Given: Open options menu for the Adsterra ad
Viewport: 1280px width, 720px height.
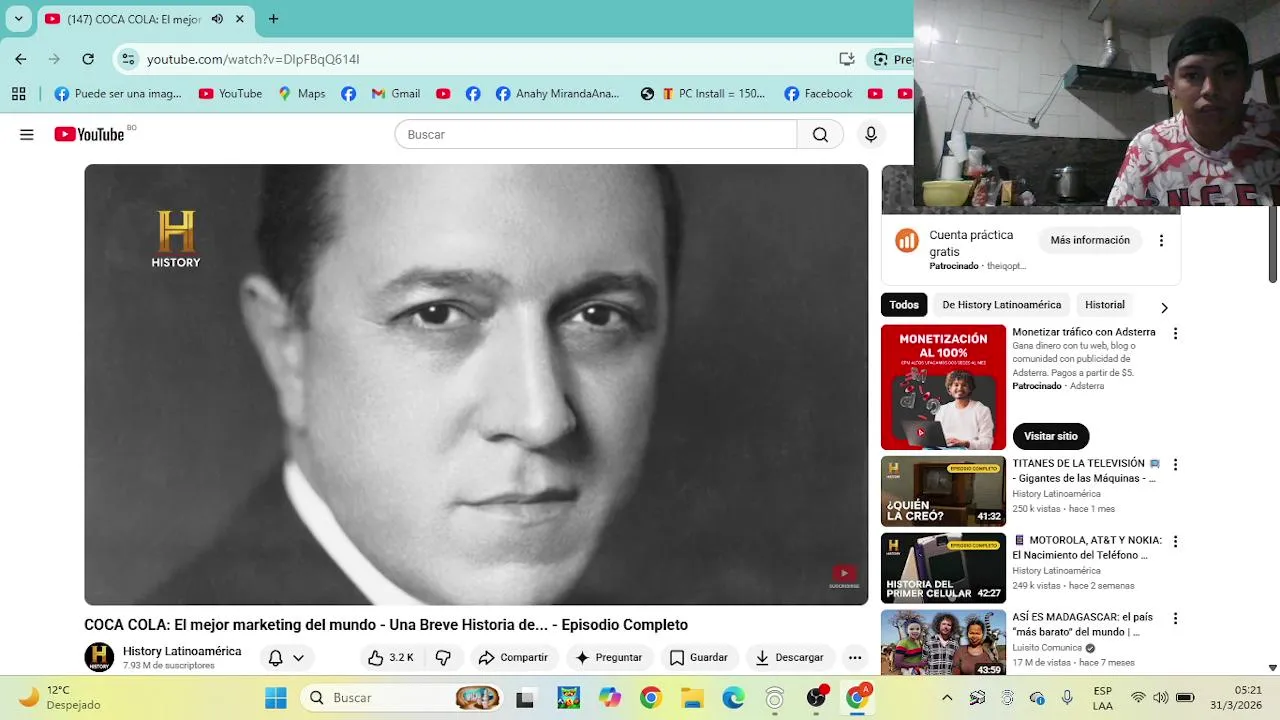Looking at the screenshot, I should (x=1175, y=333).
